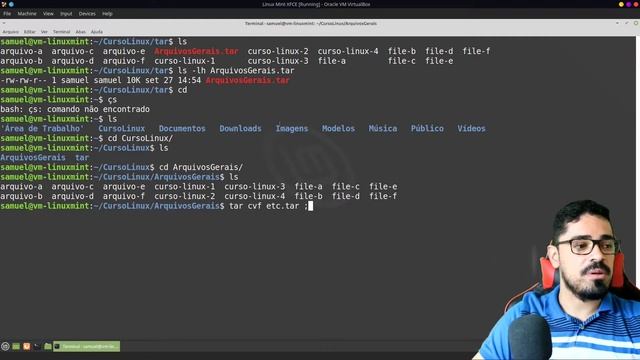Open the VirtualBox File menu

[7, 14]
